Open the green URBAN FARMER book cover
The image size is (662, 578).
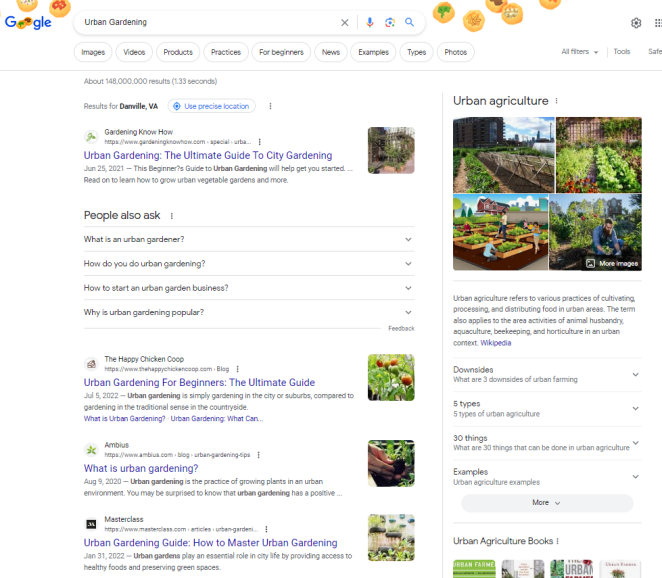click(474, 569)
